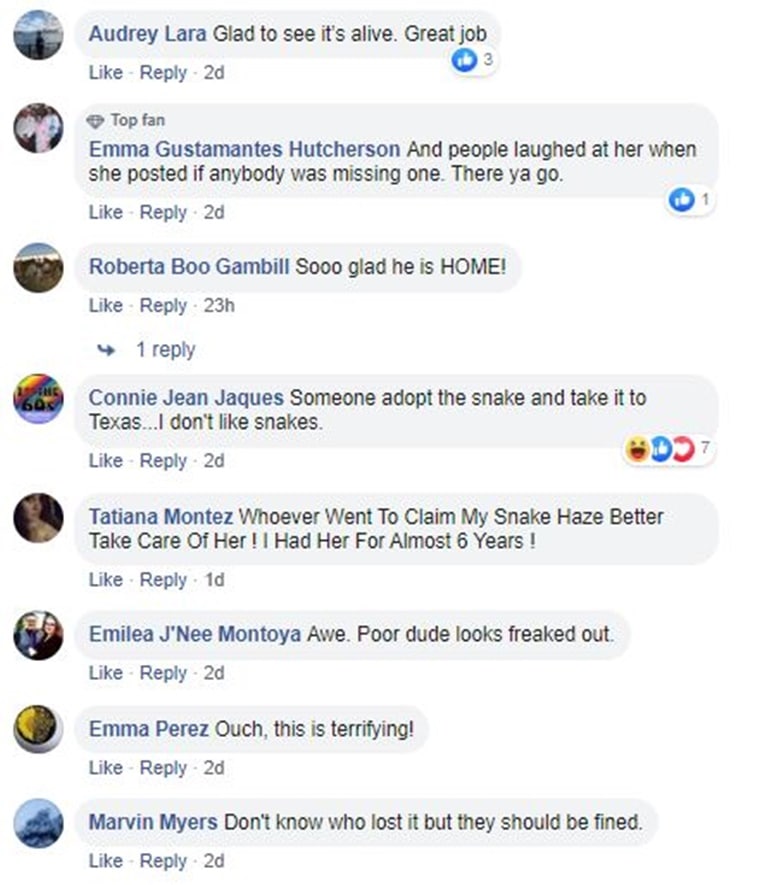This screenshot has height=885, width=759.
Task: Open Emma Gustamantes Hutcherson's avatar
Action: [39, 128]
